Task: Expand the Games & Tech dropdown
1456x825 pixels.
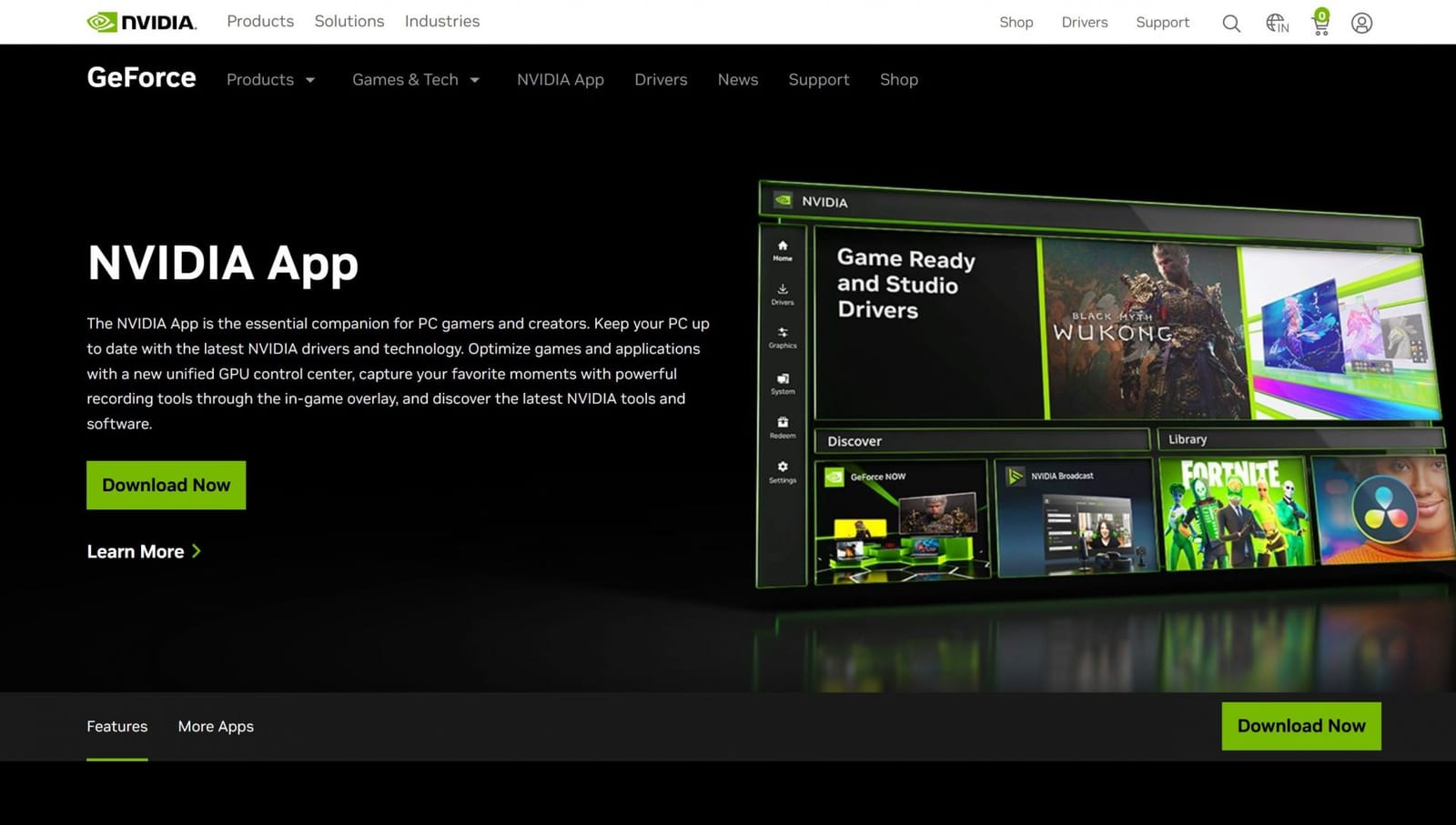Action: tap(415, 80)
